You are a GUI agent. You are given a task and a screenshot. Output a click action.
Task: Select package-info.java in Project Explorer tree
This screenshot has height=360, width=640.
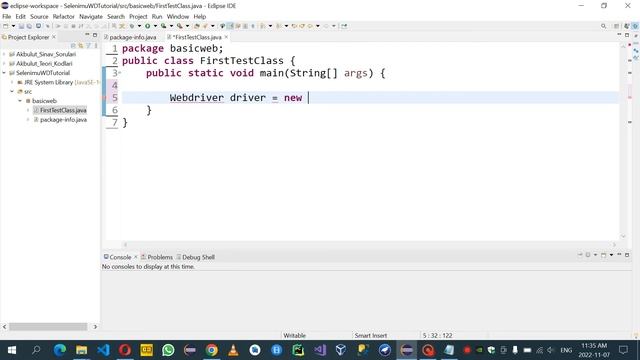click(60, 120)
